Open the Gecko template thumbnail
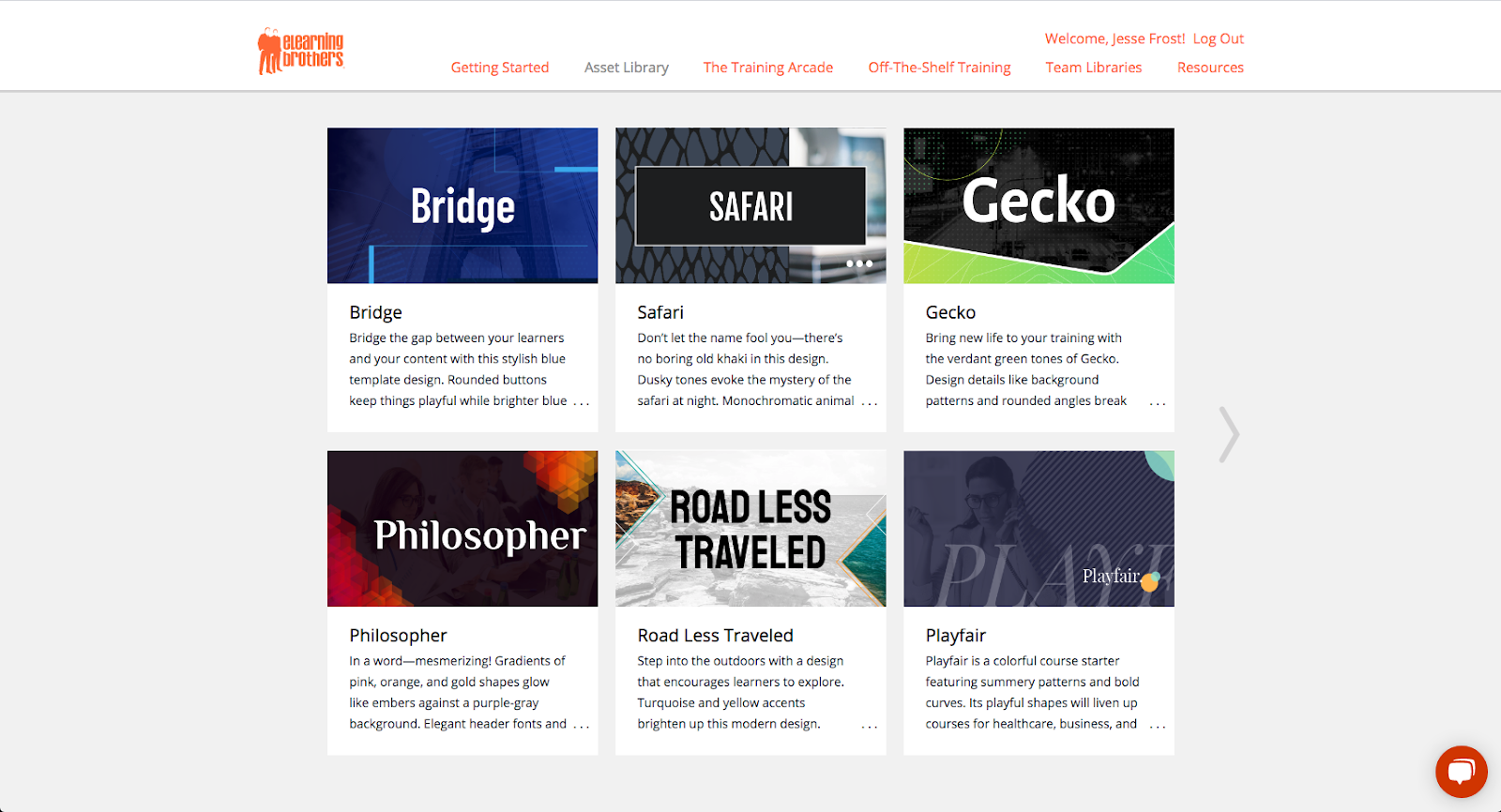1501x812 pixels. point(1039,205)
